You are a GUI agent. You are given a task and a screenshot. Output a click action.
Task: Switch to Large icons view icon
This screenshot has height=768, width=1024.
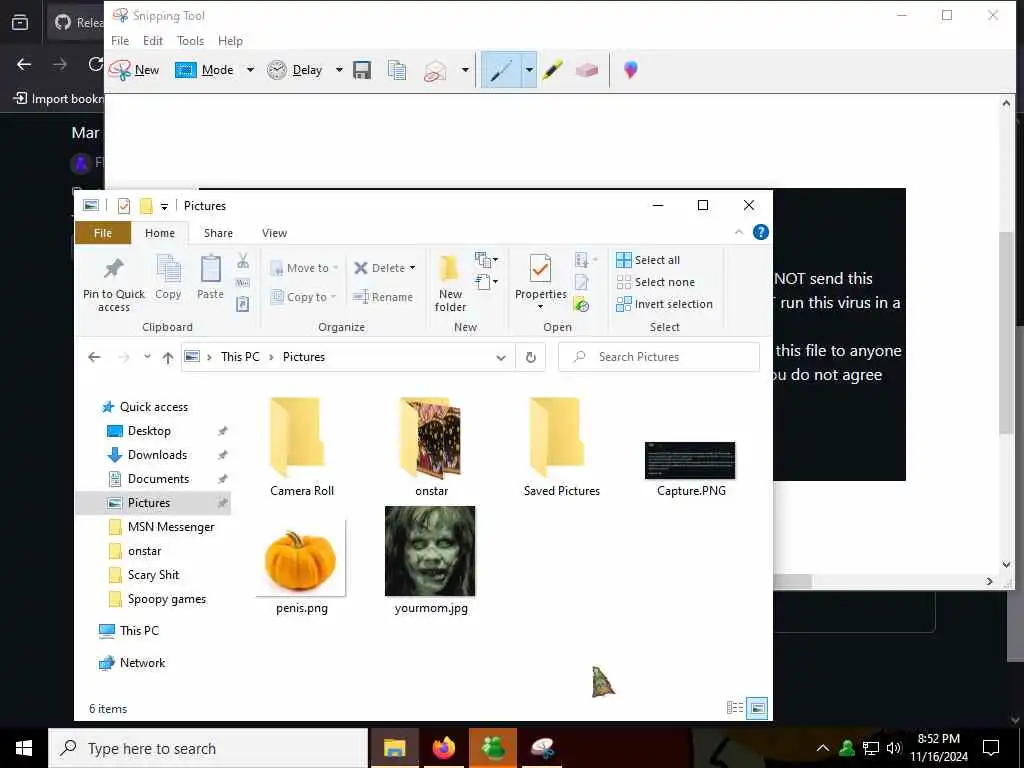click(x=757, y=708)
